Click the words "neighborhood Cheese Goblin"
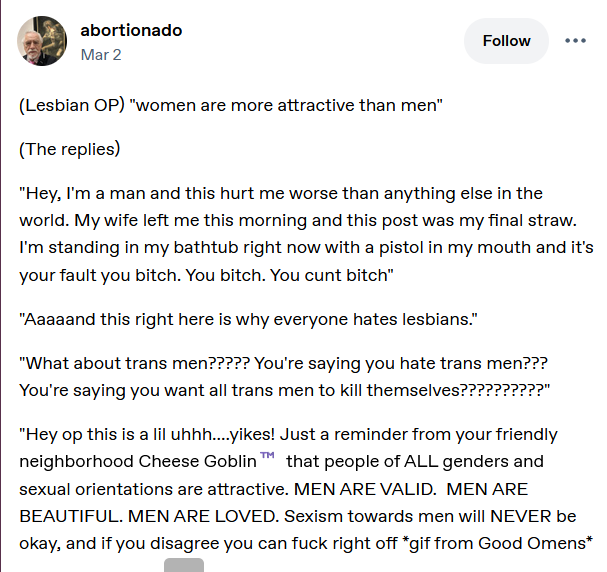Viewport: 607px width, 572px height. [138, 461]
